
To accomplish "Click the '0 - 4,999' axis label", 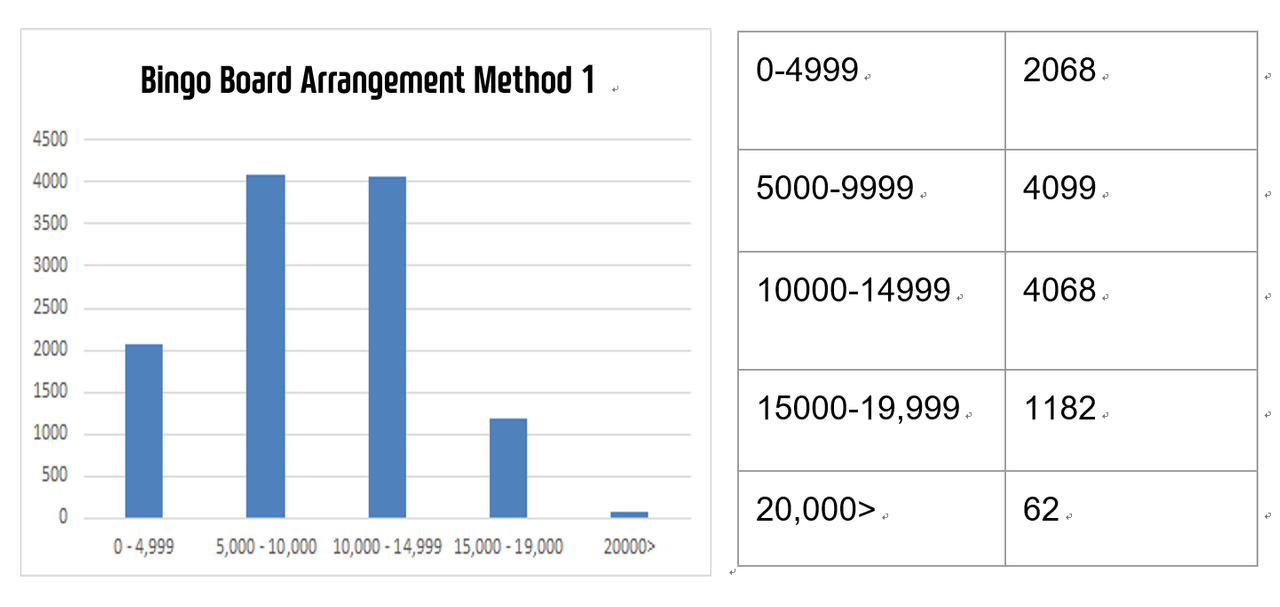I will tap(142, 547).
